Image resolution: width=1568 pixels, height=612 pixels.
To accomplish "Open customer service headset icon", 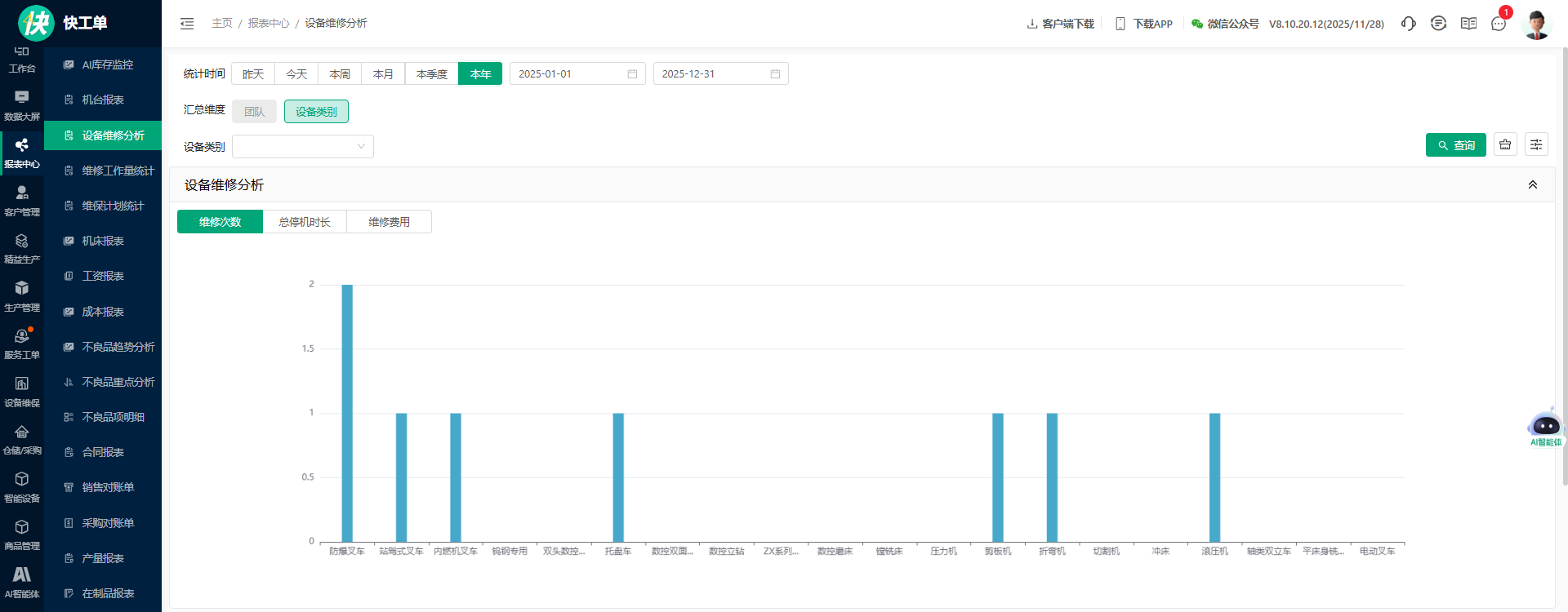I will [x=1408, y=24].
